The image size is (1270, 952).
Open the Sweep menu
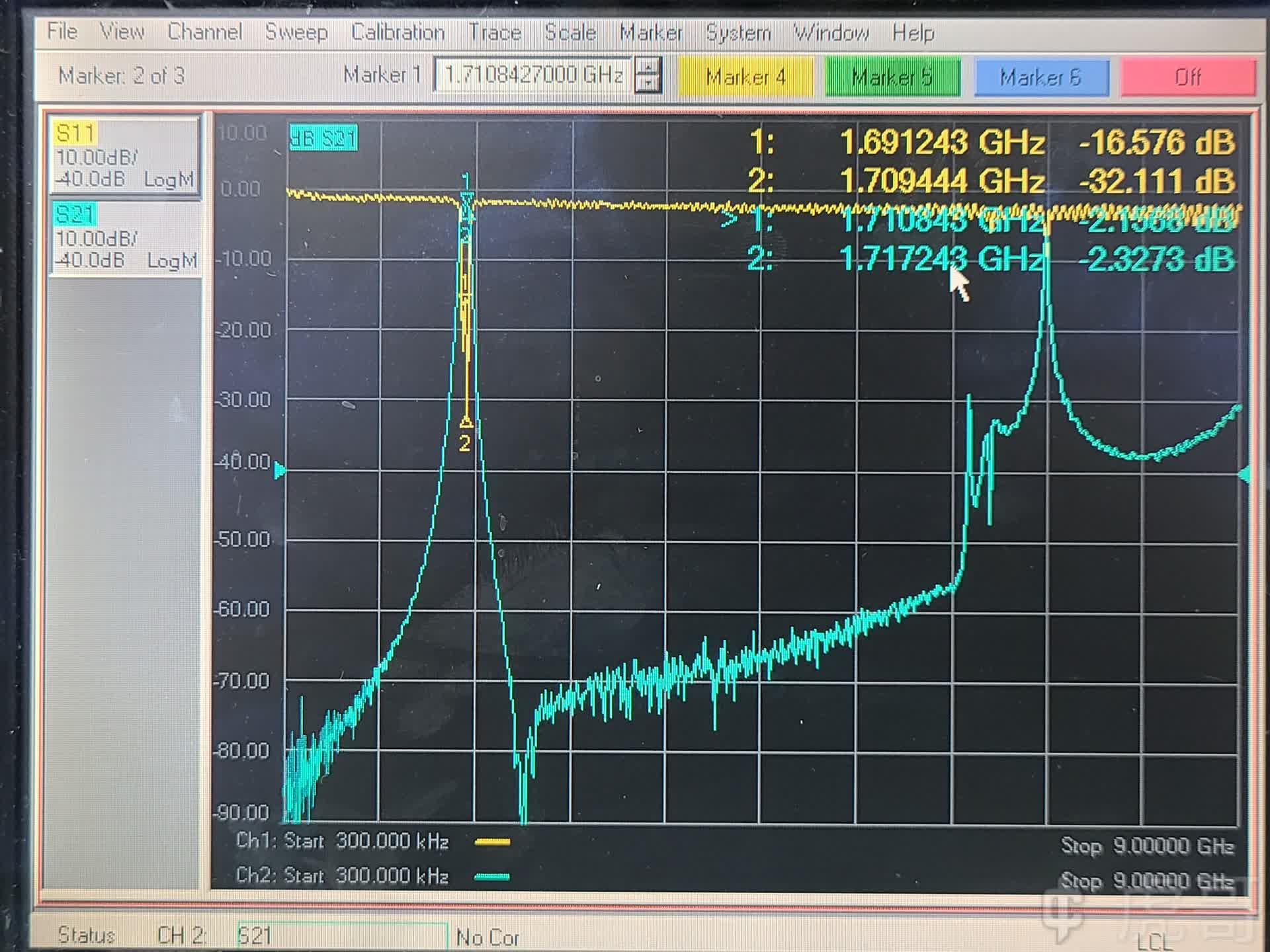pyautogui.click(x=296, y=32)
